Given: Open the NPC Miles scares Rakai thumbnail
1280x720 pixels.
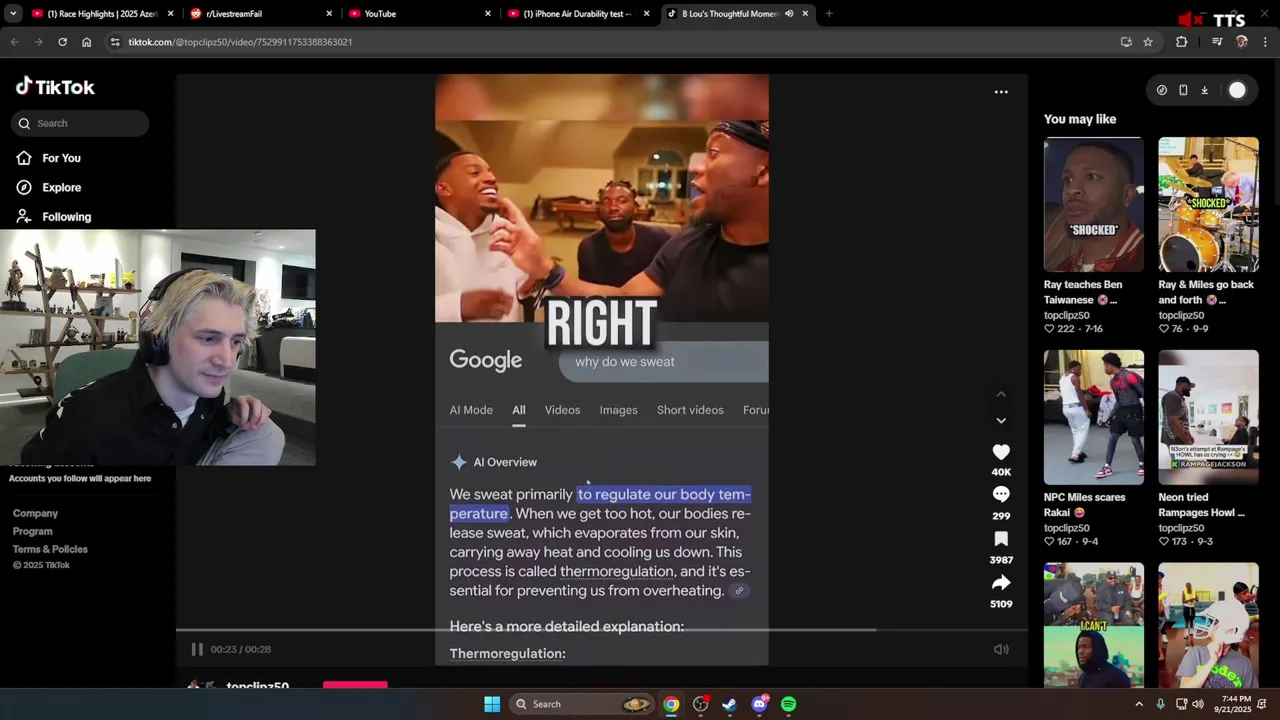Looking at the screenshot, I should pyautogui.click(x=1093, y=417).
